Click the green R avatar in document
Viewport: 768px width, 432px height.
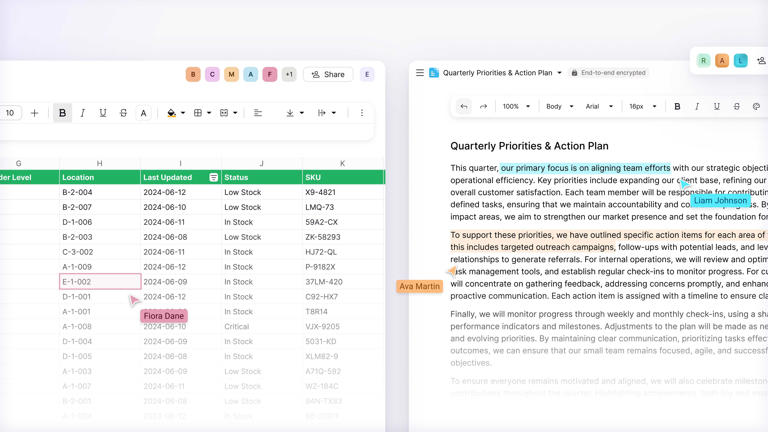point(703,61)
